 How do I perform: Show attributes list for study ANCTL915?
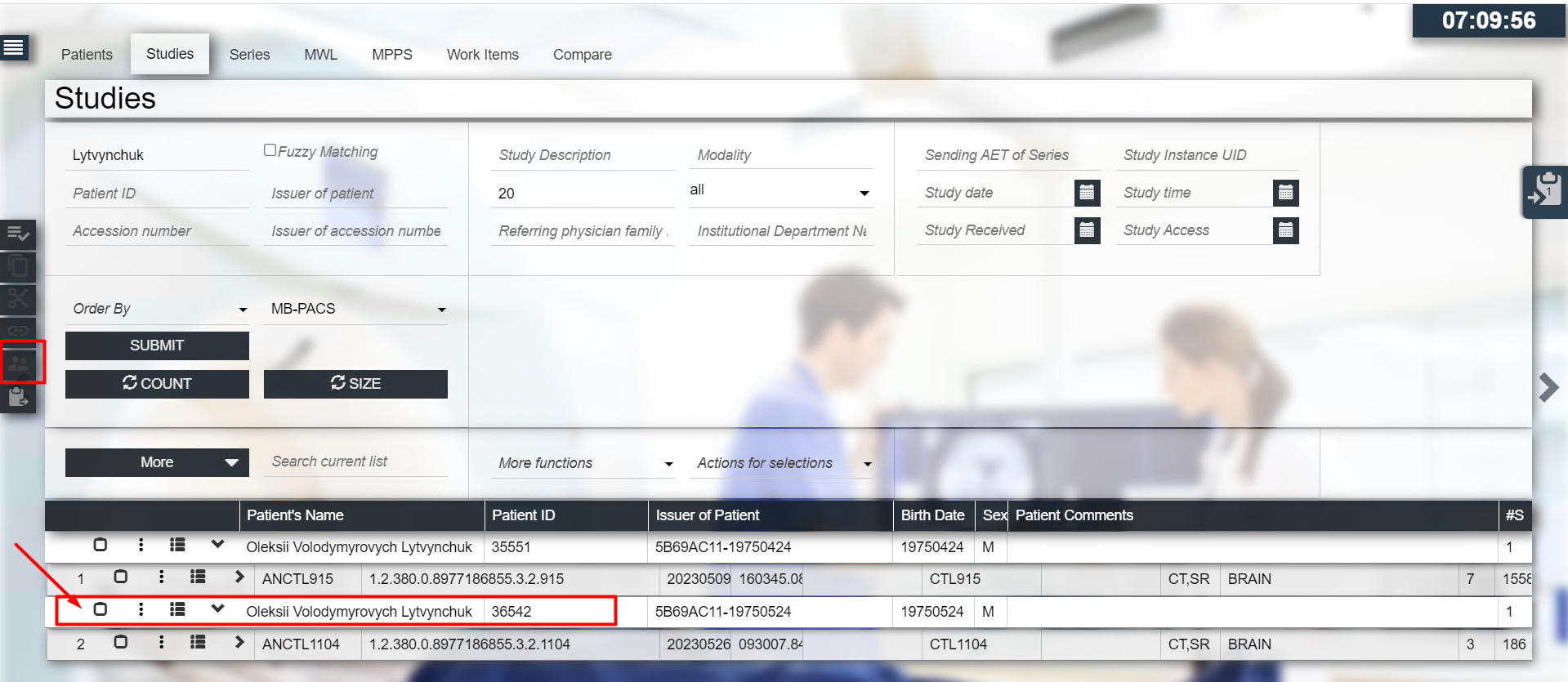pos(198,577)
